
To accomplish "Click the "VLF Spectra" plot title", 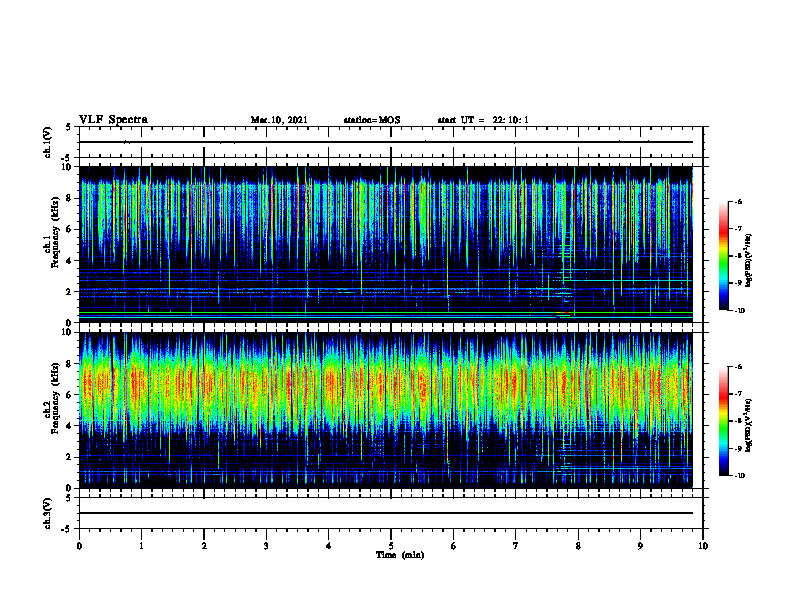I will [113, 120].
